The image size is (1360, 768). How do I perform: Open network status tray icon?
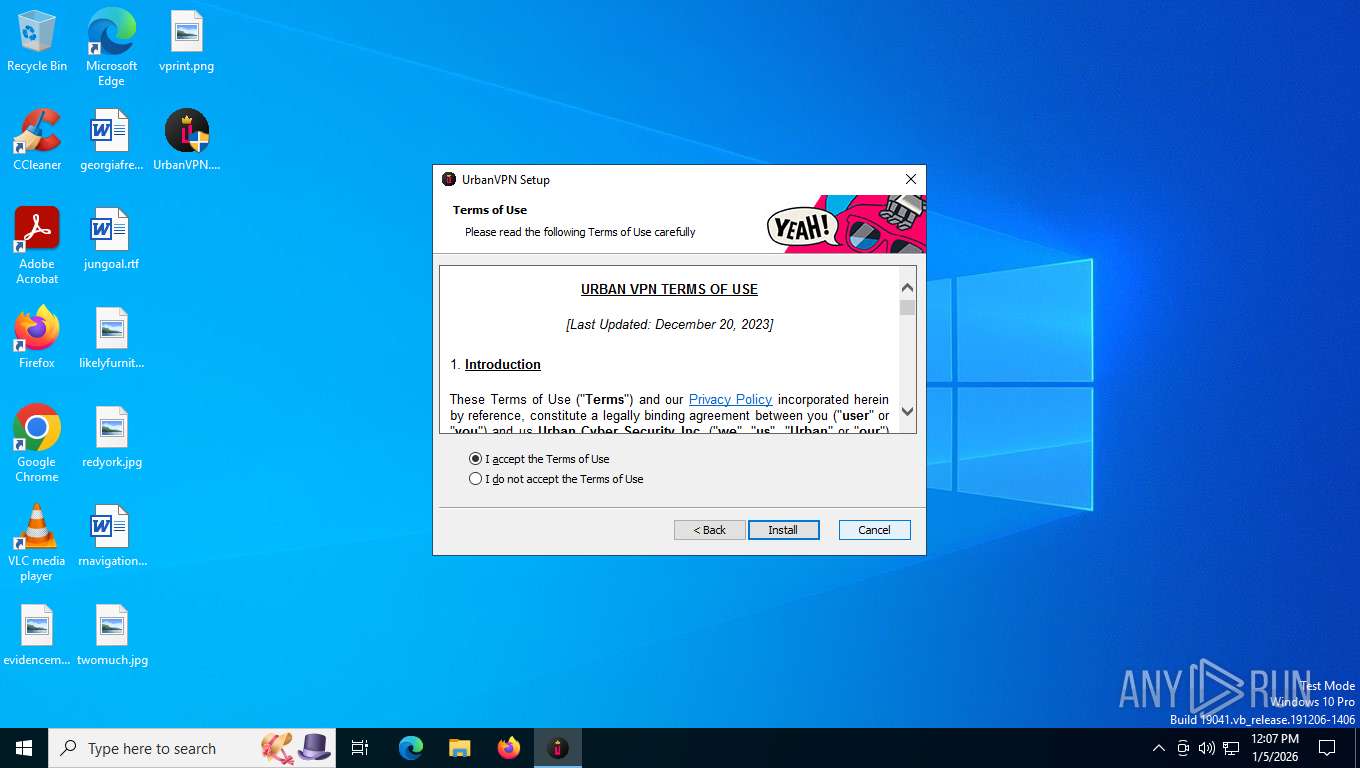(x=1231, y=748)
